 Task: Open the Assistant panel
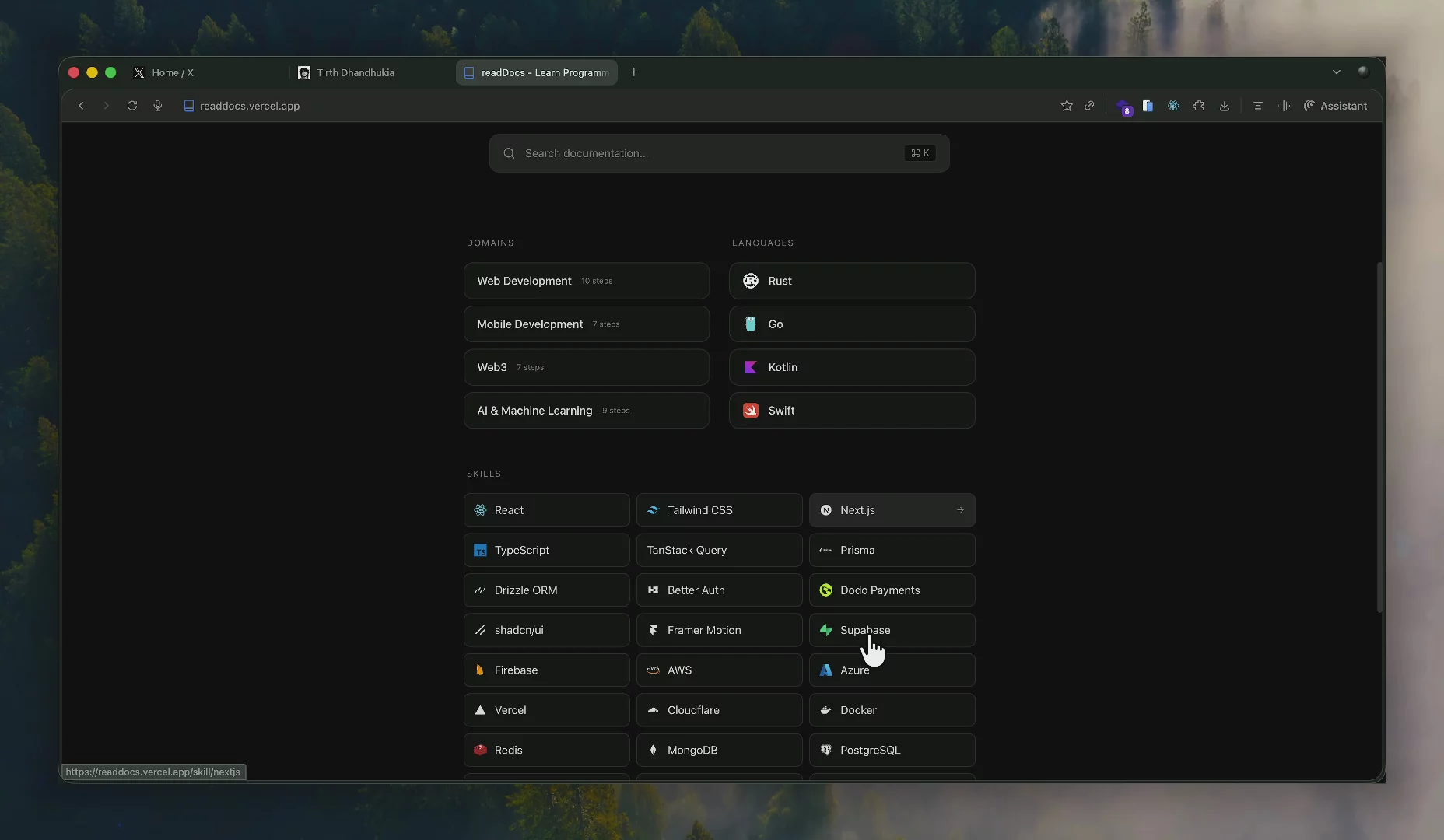click(1335, 106)
